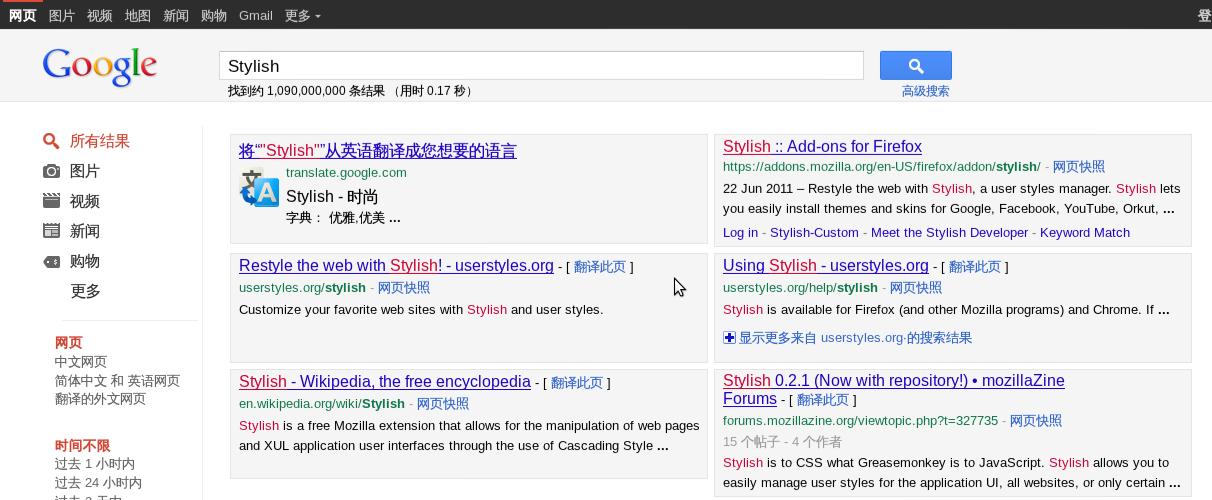1212x500 pixels.
Task: Filter results to 过去 24 小时内
Action: pyautogui.click(x=98, y=483)
